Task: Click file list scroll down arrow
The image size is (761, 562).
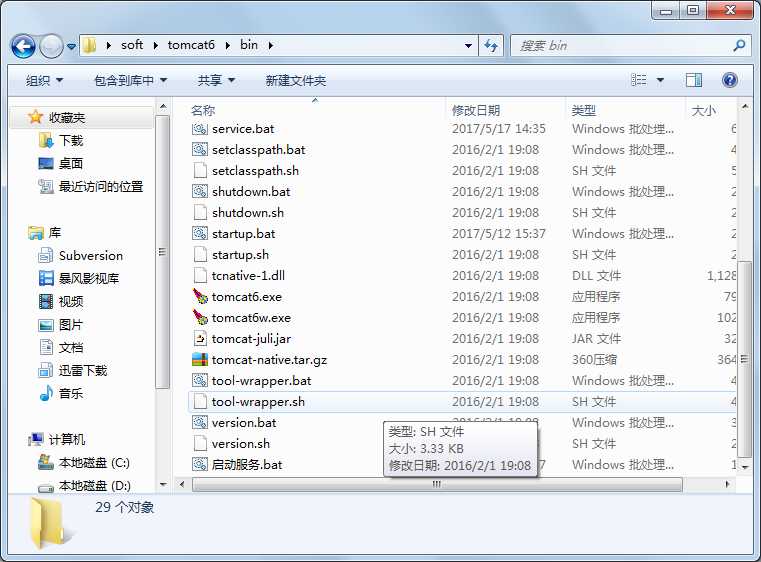Action: click(744, 466)
